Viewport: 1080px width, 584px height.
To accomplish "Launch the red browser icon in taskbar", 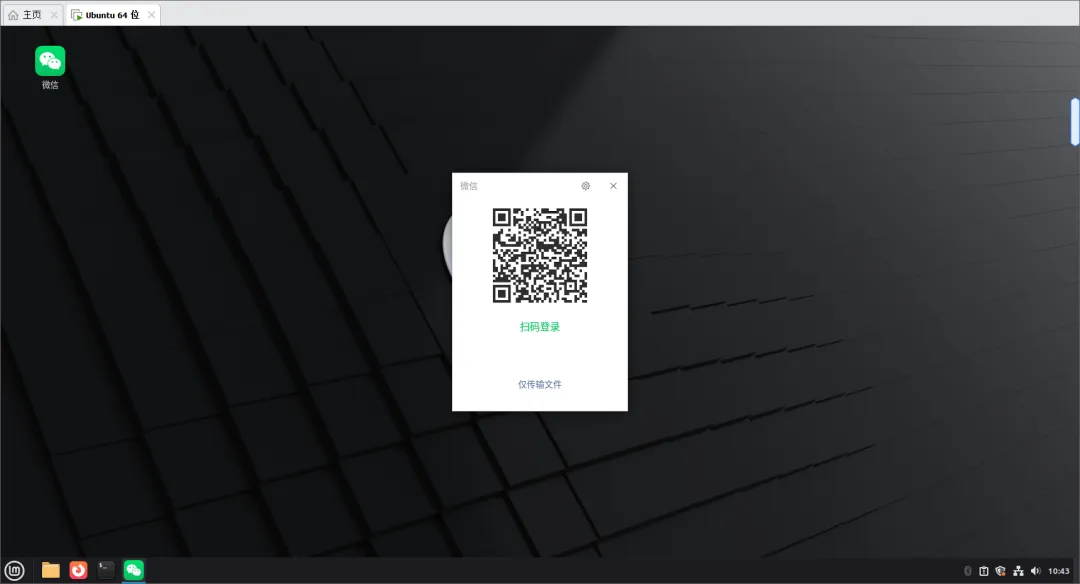I will pos(79,570).
